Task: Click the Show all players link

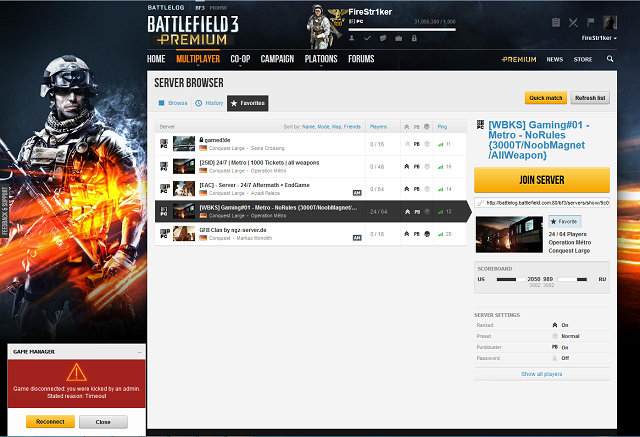Action: [541, 374]
